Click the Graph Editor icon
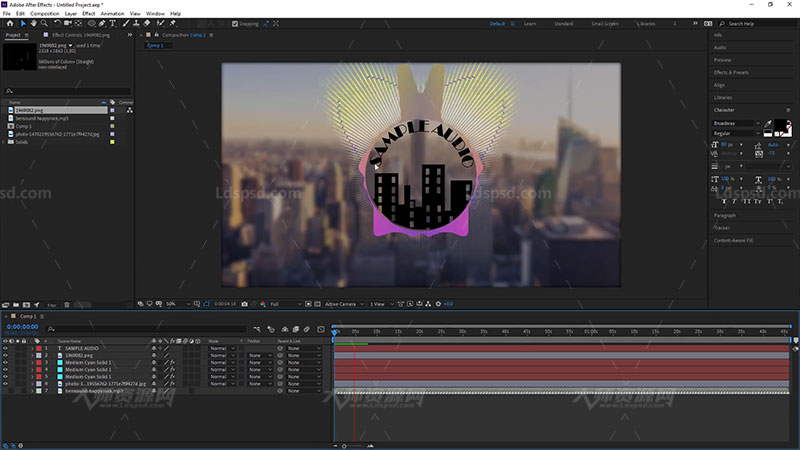The image size is (800, 450). (x=320, y=330)
